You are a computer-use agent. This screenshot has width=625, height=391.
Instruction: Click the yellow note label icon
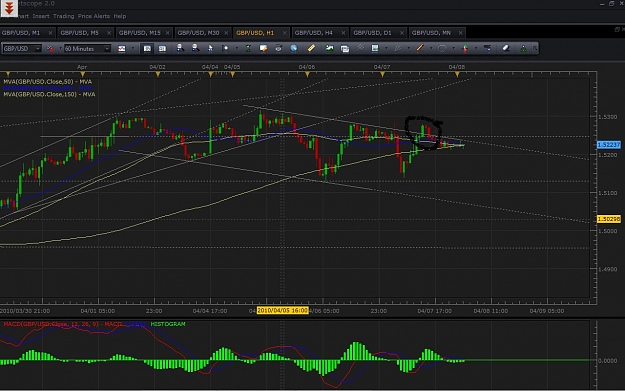pos(263,48)
